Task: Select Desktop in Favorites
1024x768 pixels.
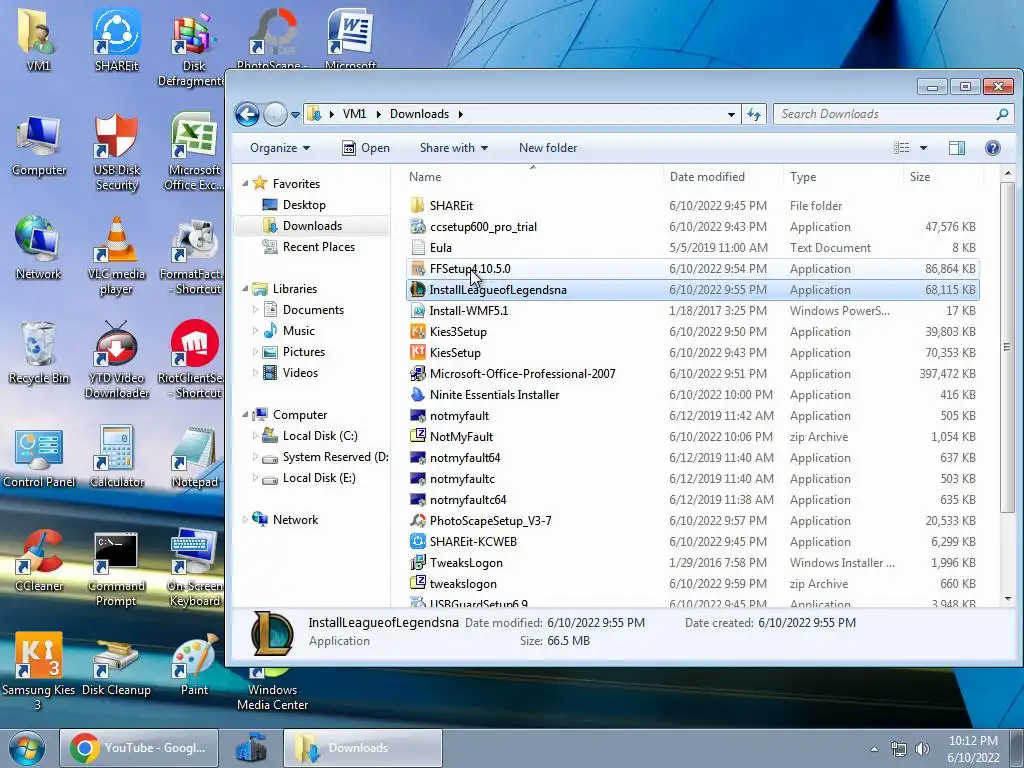Action: tap(304, 204)
